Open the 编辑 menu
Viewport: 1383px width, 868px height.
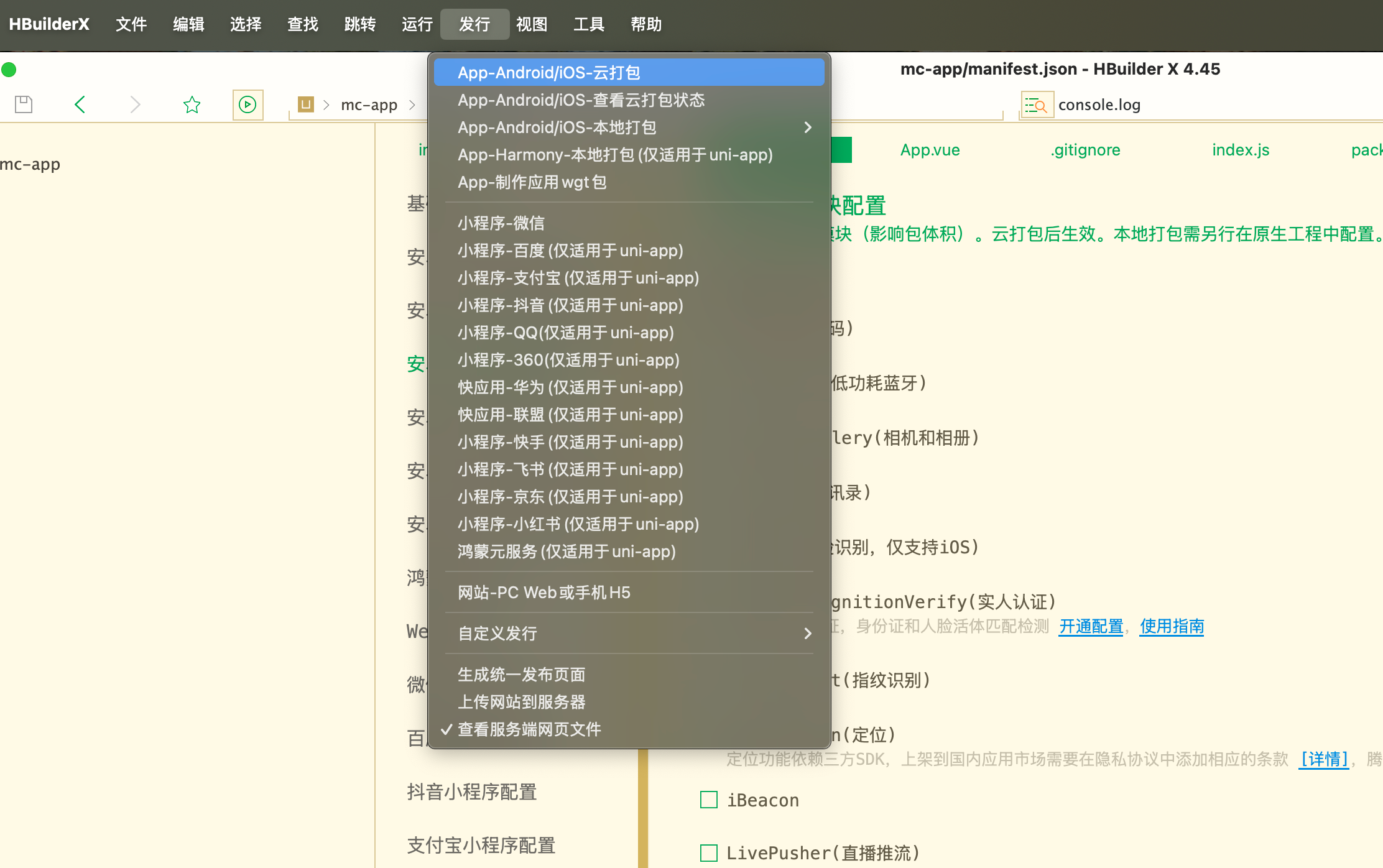coord(188,24)
